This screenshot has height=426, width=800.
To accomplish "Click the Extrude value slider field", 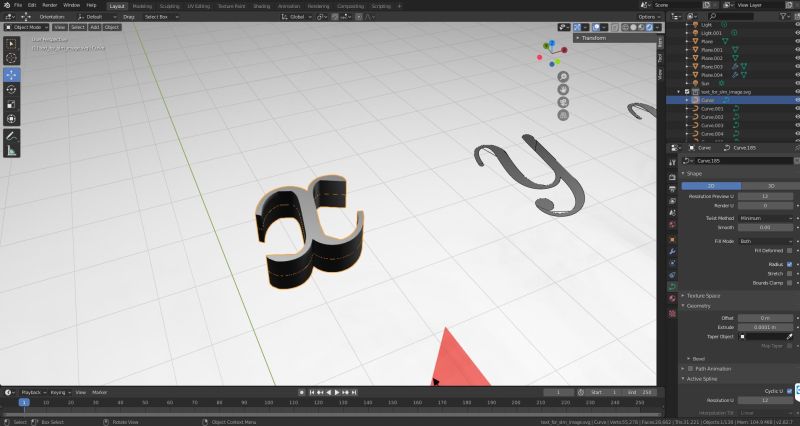I will tap(766, 327).
